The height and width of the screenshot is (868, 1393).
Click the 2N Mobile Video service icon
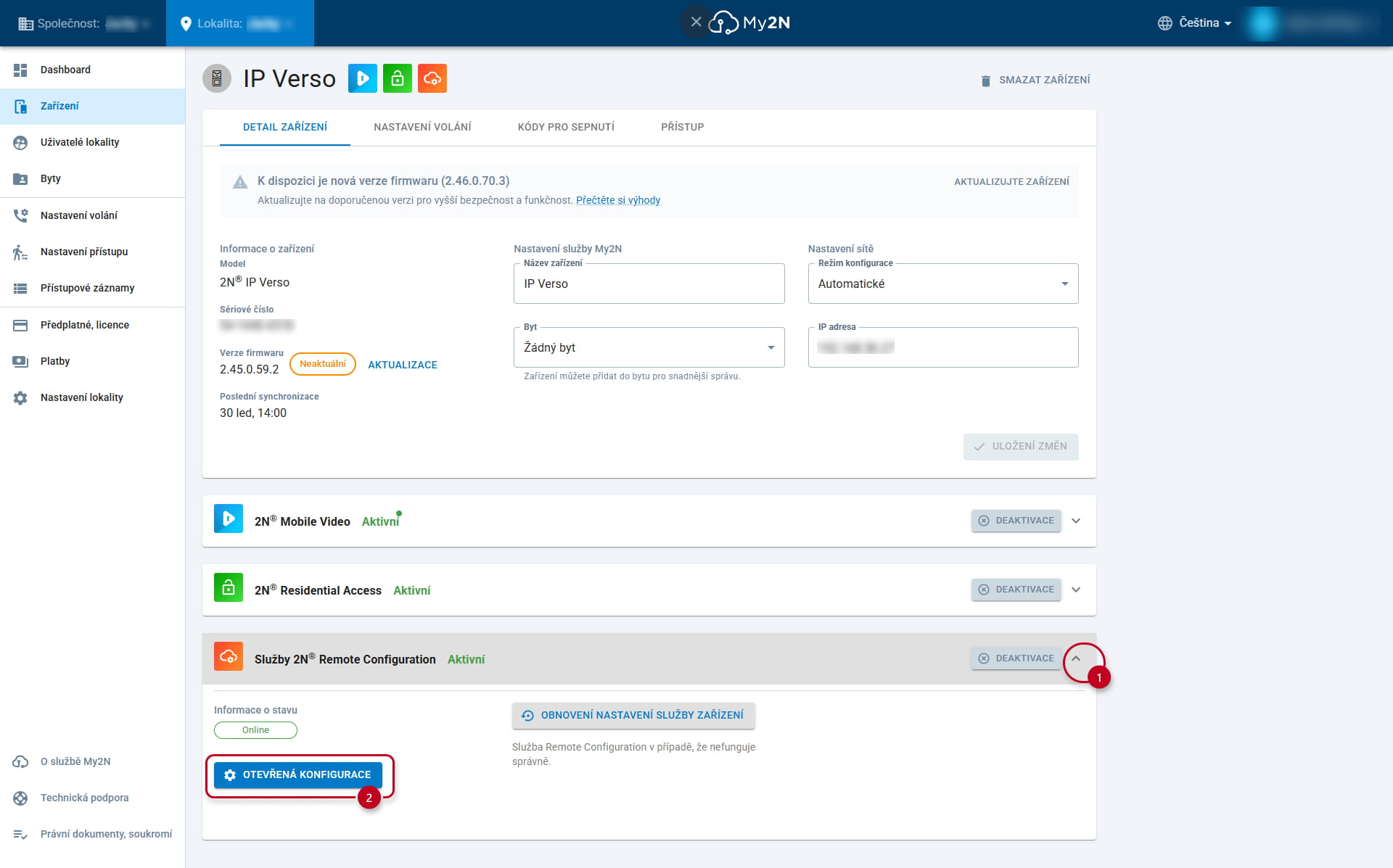229,518
